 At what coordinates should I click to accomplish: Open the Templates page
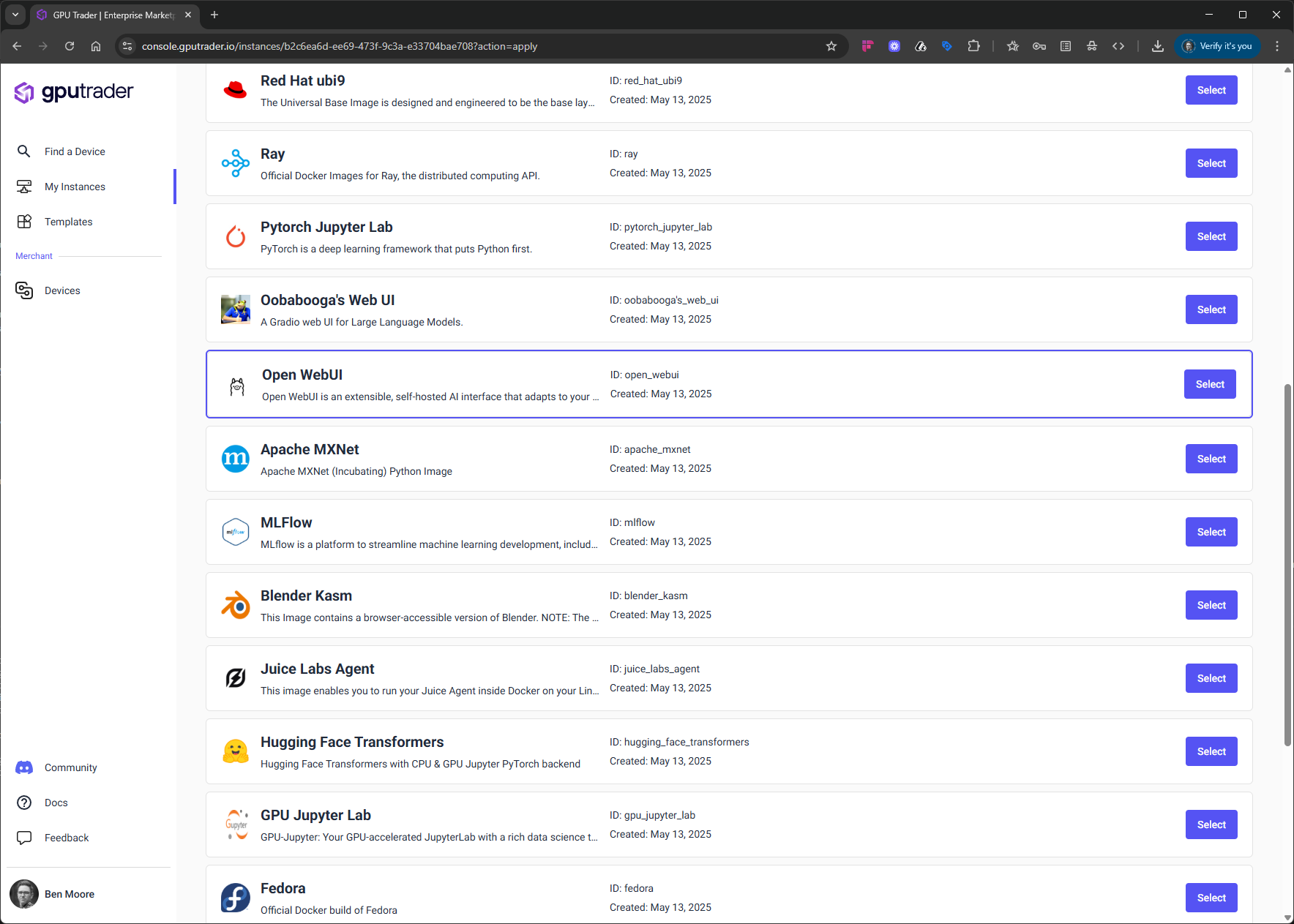click(68, 222)
